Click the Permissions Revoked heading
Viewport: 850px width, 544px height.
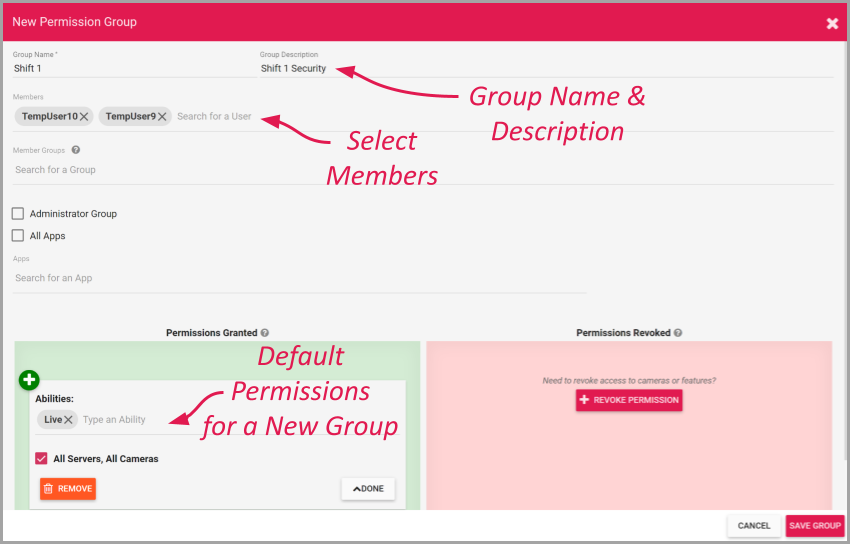click(623, 333)
